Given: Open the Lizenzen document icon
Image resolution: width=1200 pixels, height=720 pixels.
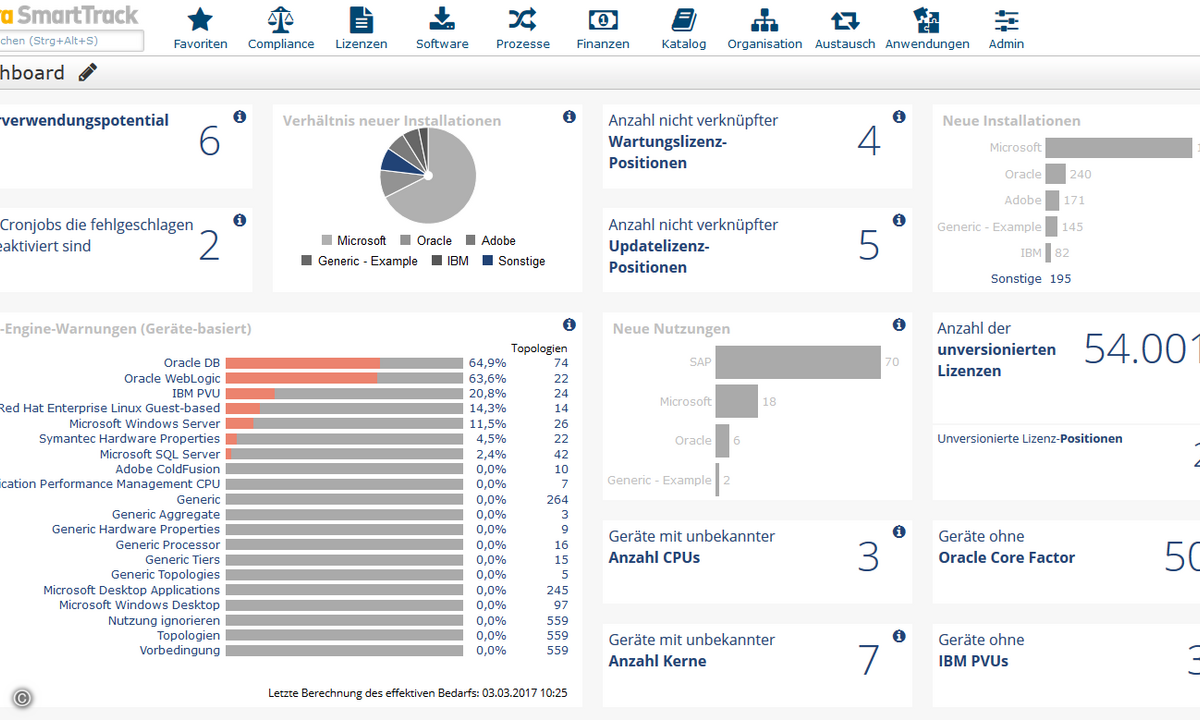Looking at the screenshot, I should [x=361, y=19].
